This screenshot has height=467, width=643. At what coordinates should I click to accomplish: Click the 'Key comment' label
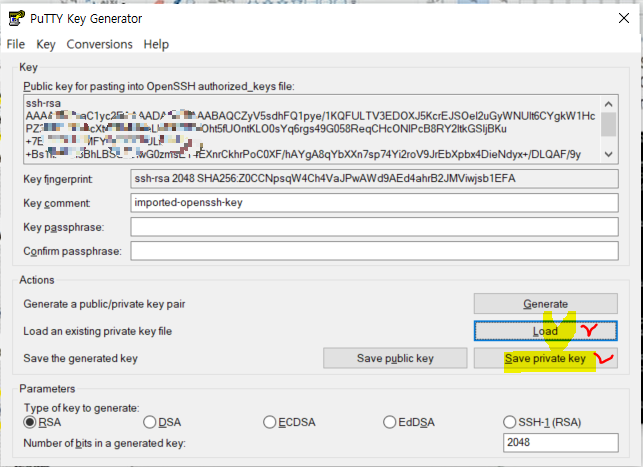tap(57, 203)
